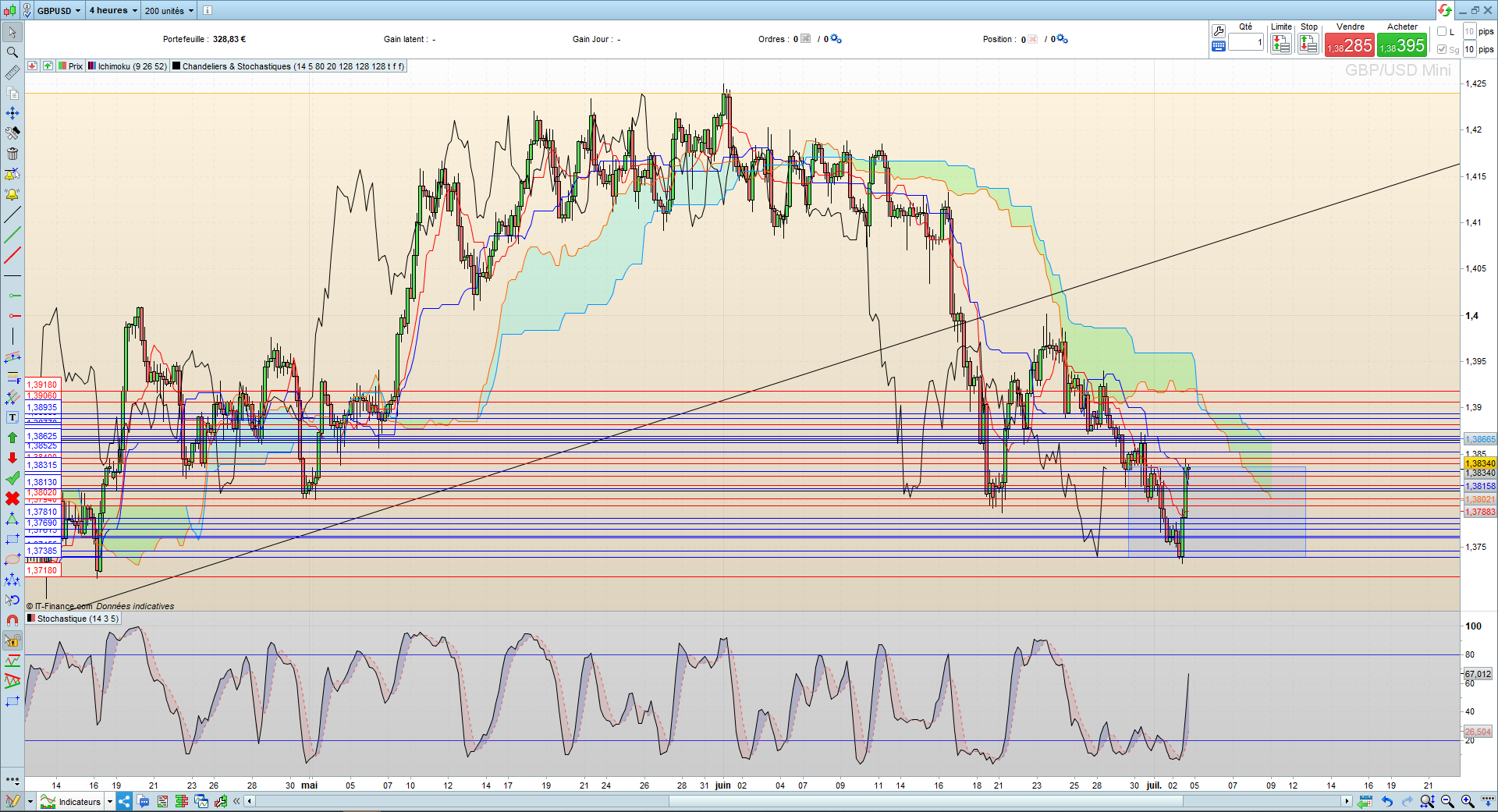Image resolution: width=1498 pixels, height=812 pixels.
Task: Undo last action with blue back arrow
Action: (x=1387, y=801)
